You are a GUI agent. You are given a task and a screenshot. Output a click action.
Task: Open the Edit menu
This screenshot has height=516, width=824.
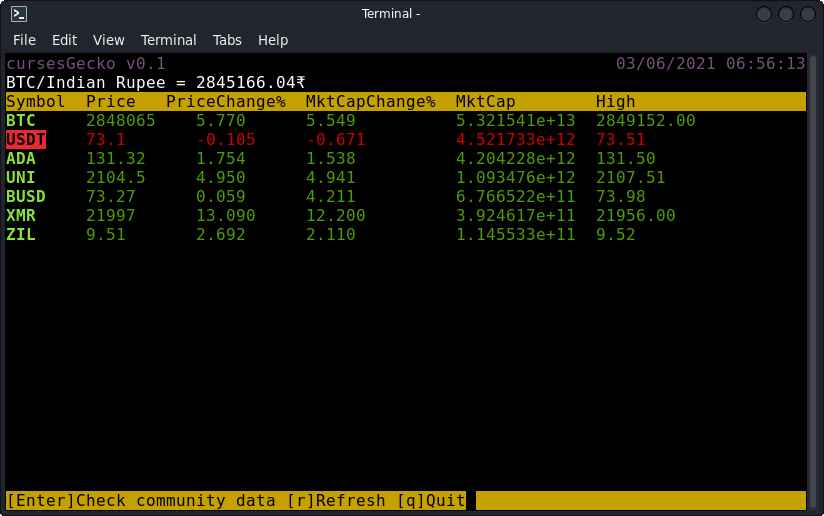click(64, 40)
